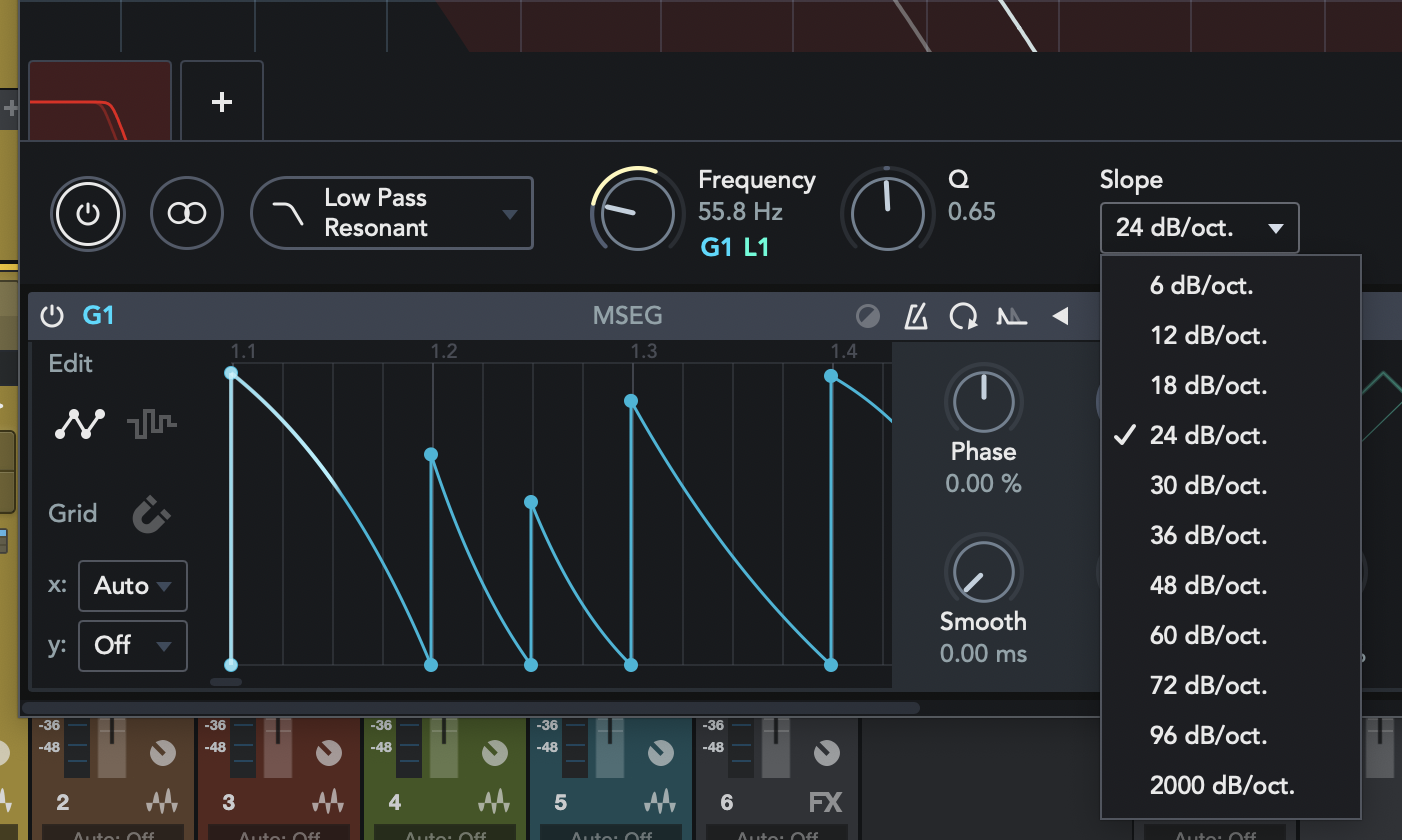The image size is (1402, 840).
Task: Select 36 dB/oct. from the slope menu
Action: coord(1230,536)
